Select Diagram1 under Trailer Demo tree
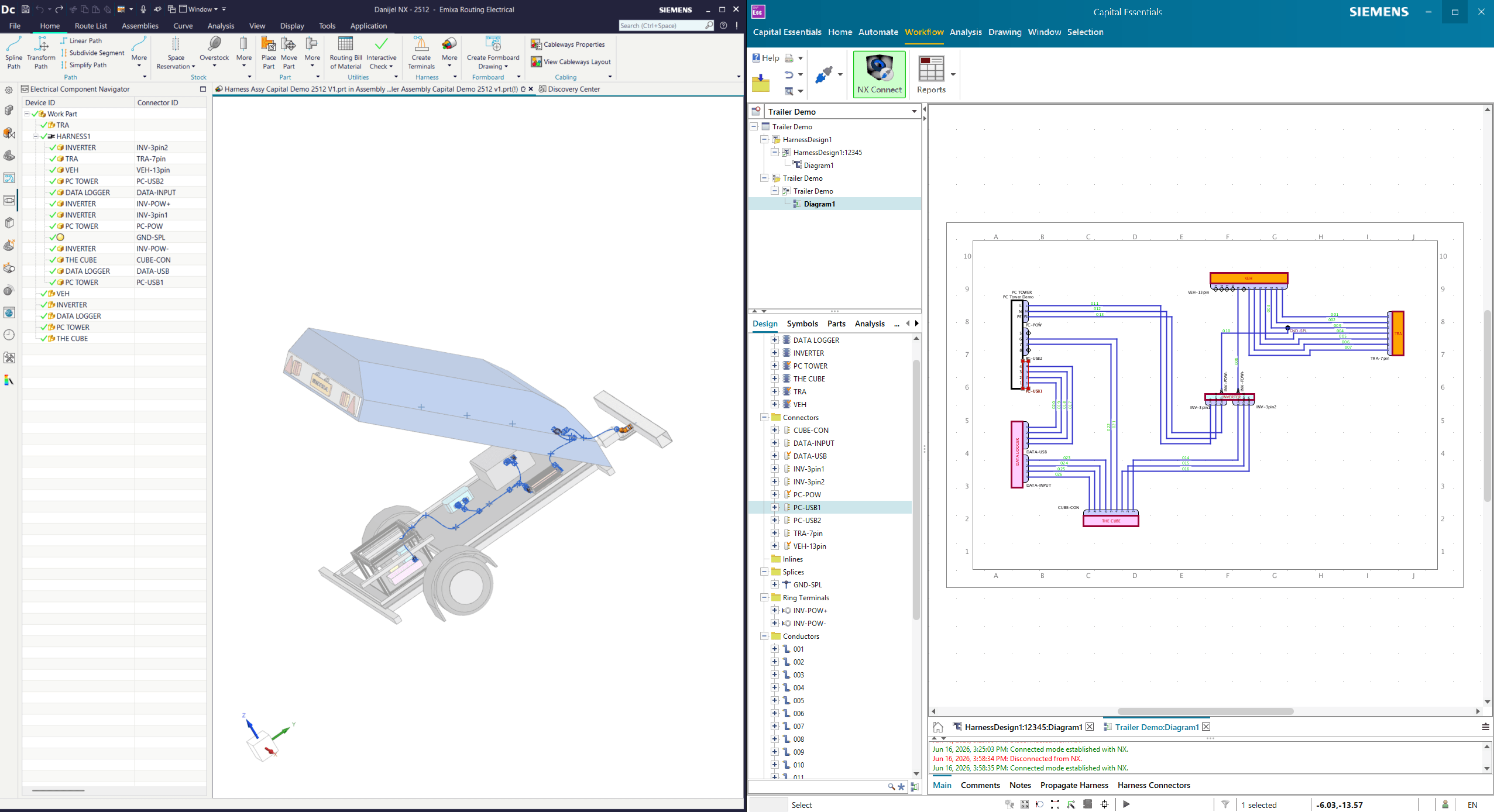Image resolution: width=1494 pixels, height=812 pixels. point(819,204)
